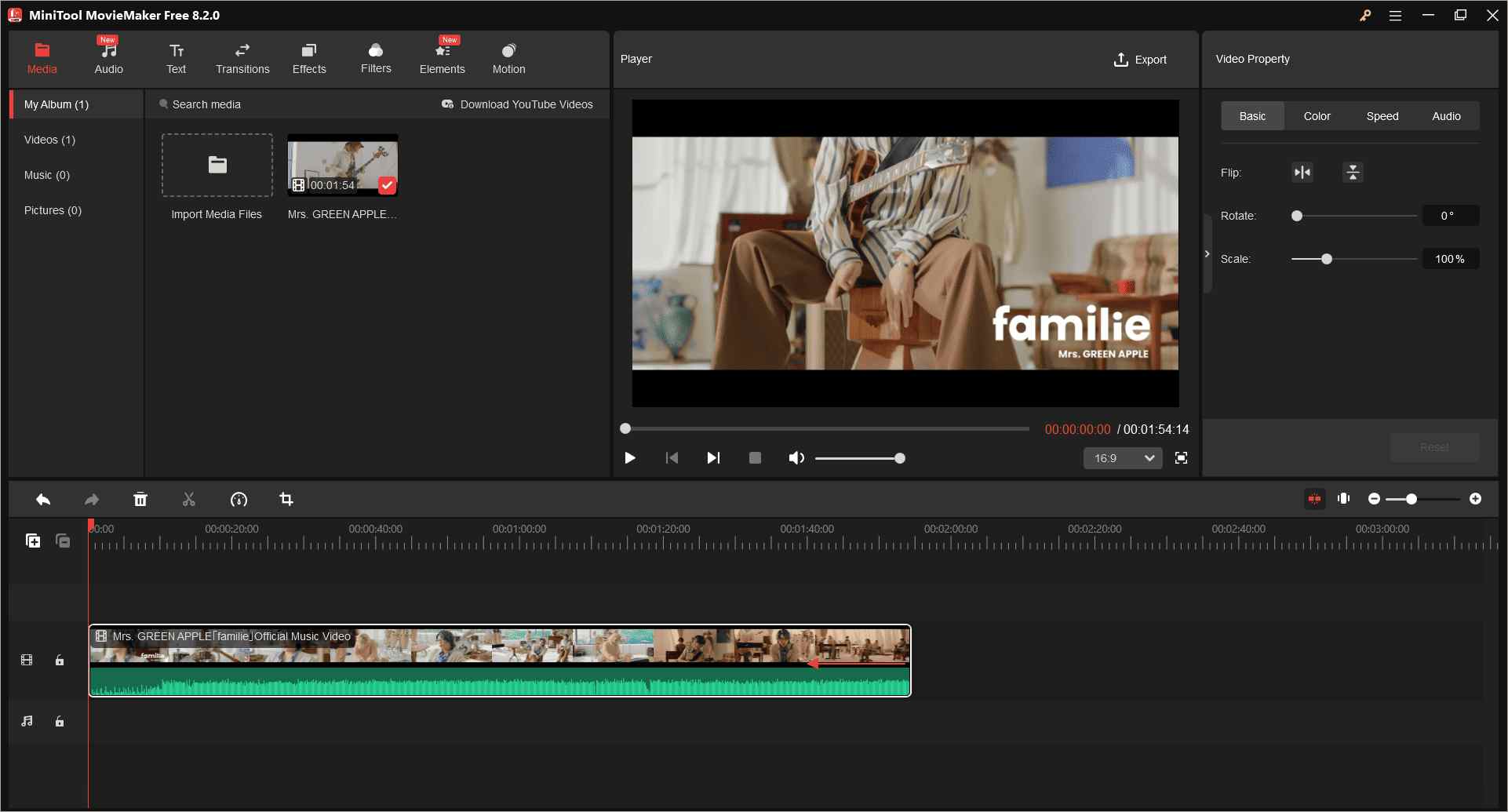Undo the last action
Screen dimensions: 1508x812
click(x=43, y=500)
